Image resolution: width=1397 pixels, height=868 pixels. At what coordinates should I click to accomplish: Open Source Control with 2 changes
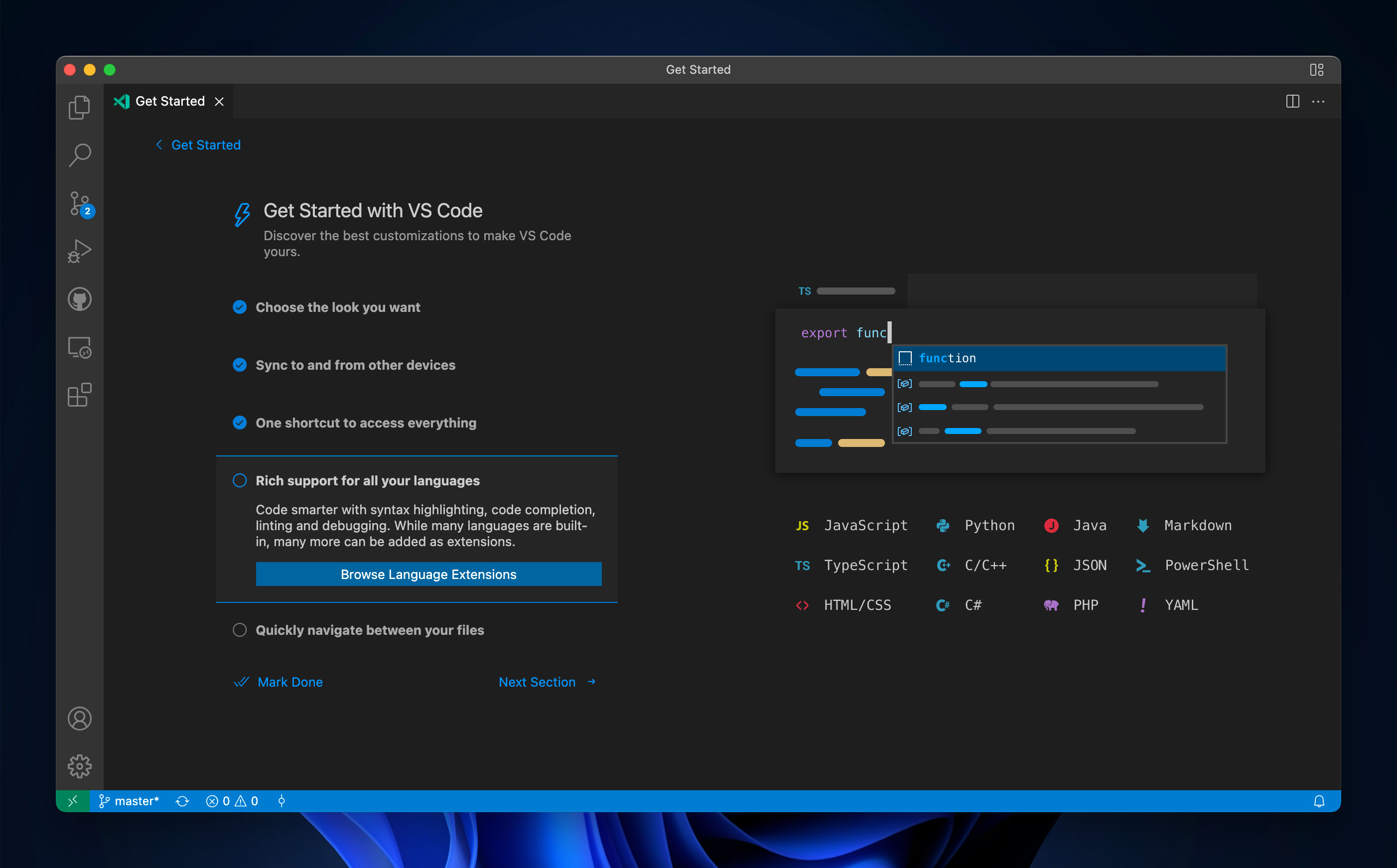pyautogui.click(x=80, y=203)
